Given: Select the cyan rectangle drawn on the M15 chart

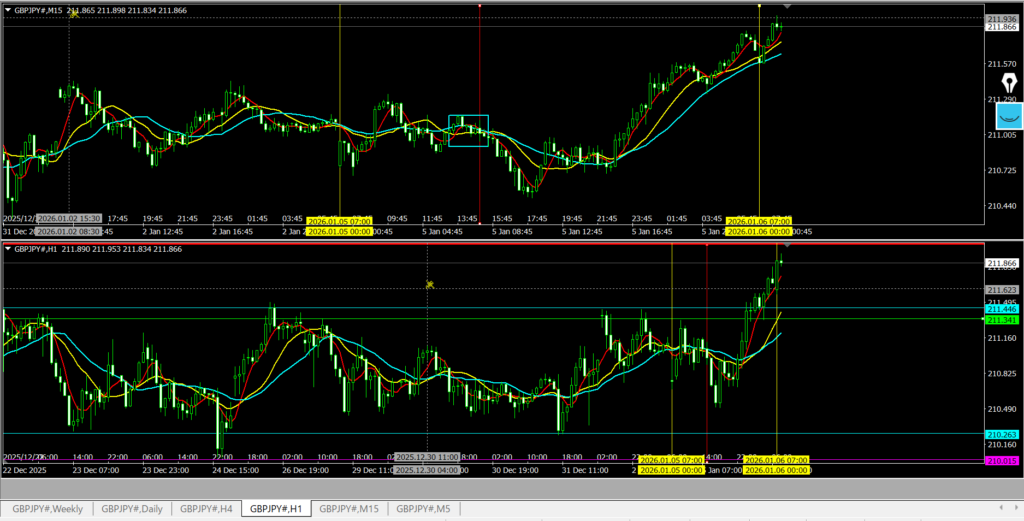Looking at the screenshot, I should point(468,131).
